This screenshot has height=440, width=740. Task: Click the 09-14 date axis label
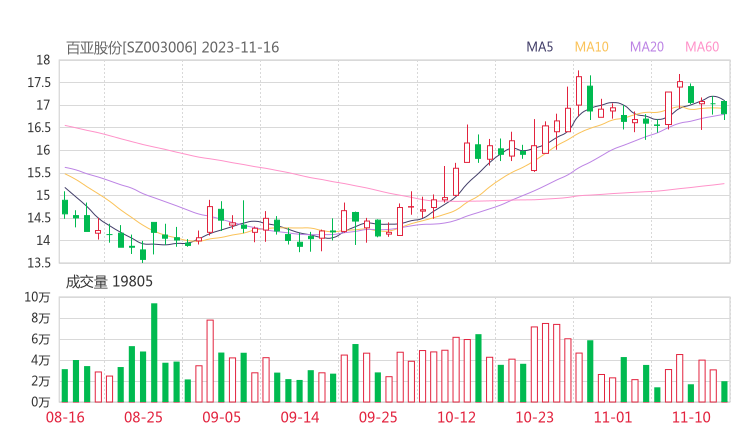pos(300,417)
